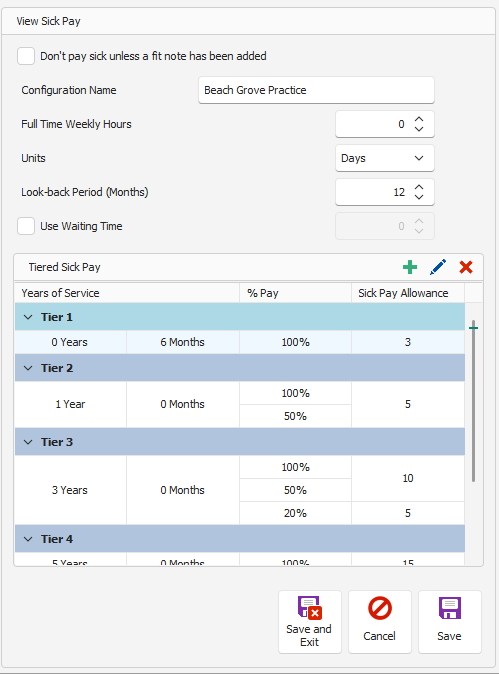Focus the Configuration Name text field

coord(316,90)
